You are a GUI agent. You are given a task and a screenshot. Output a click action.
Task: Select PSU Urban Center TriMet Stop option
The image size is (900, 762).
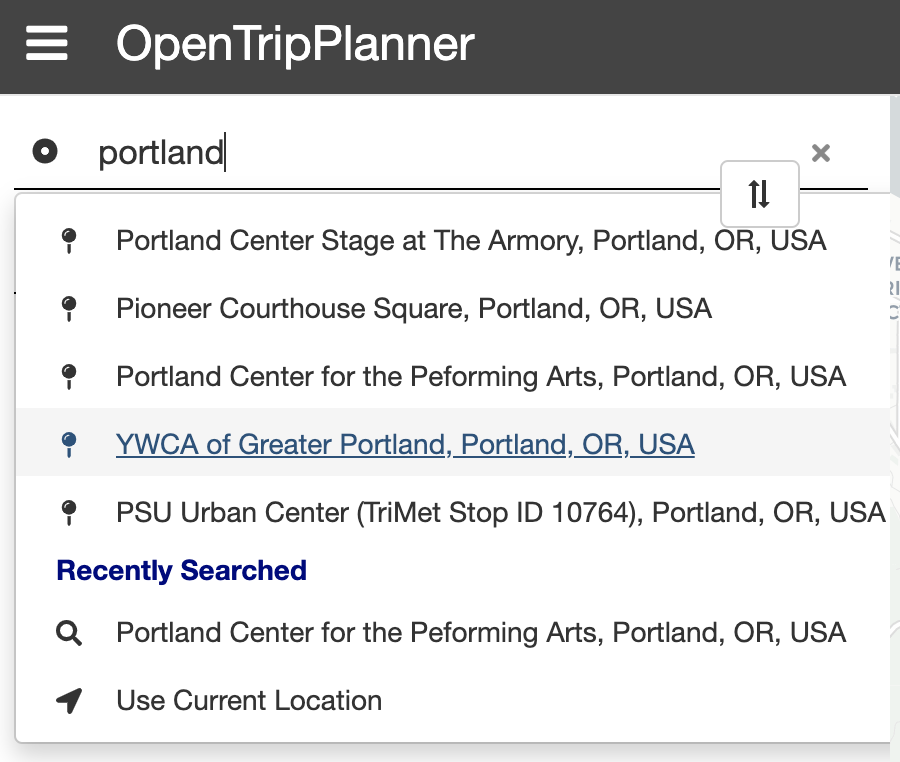501,513
